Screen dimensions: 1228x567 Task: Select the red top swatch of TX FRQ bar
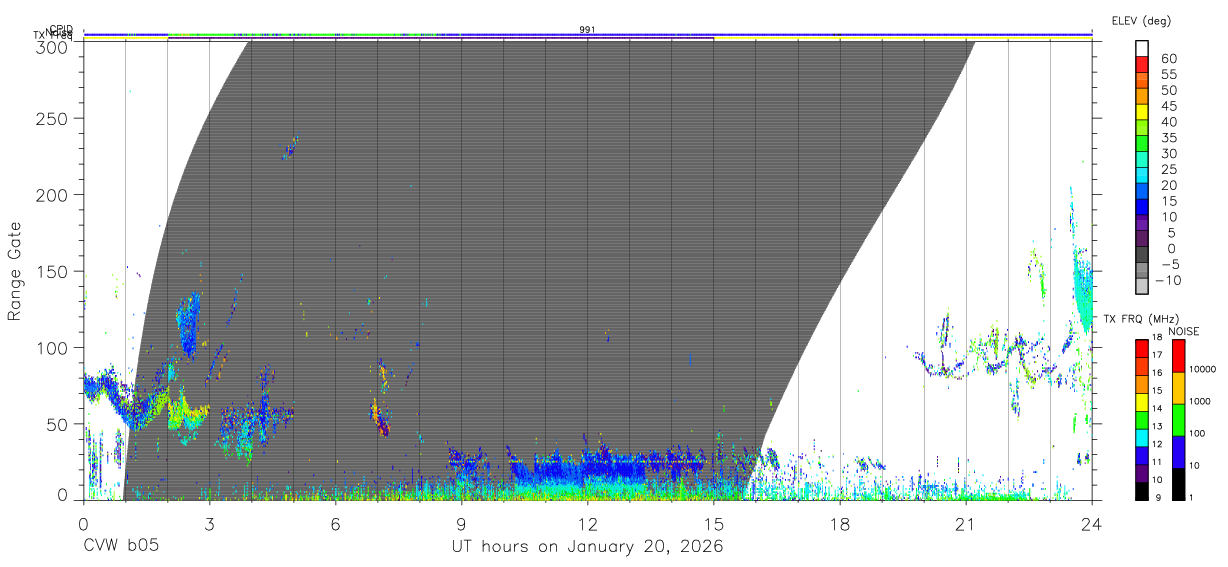click(1141, 349)
